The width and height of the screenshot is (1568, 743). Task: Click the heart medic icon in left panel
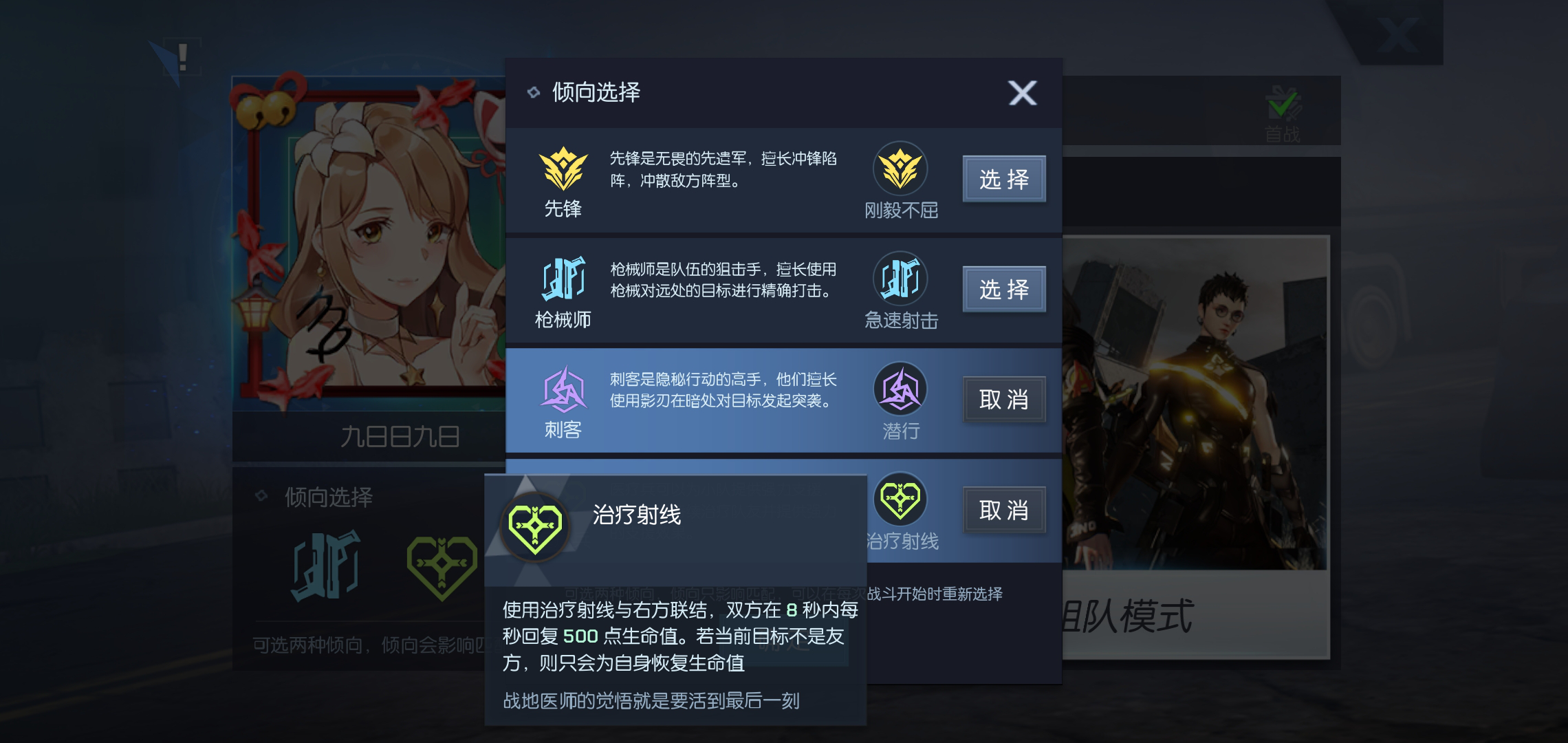(x=442, y=567)
